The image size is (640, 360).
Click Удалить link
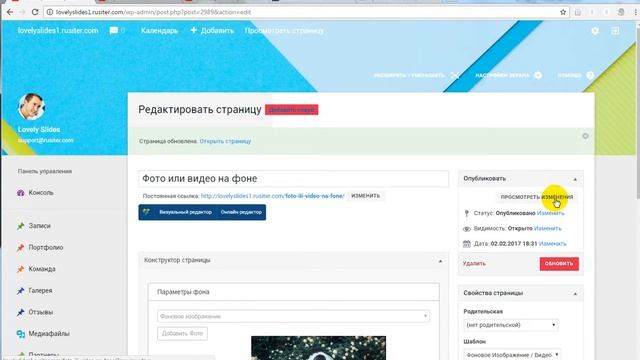click(474, 264)
